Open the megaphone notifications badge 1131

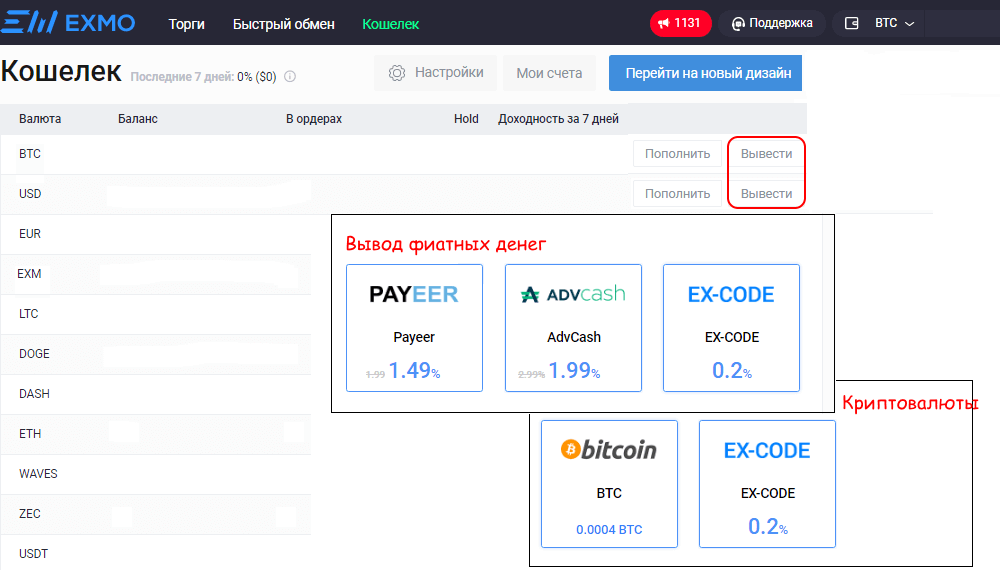pyautogui.click(x=681, y=23)
